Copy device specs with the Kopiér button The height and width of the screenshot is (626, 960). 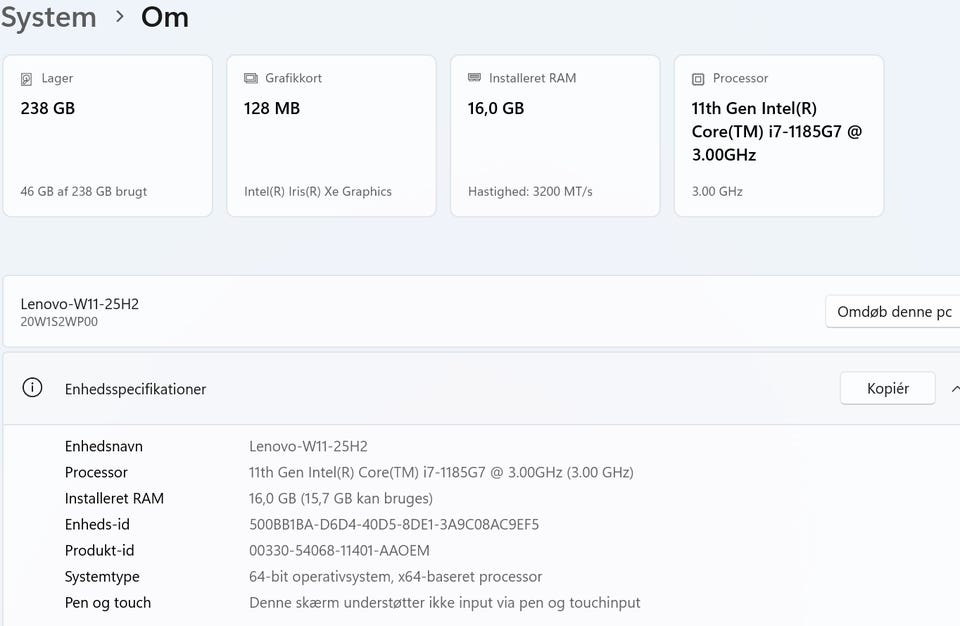click(887, 388)
